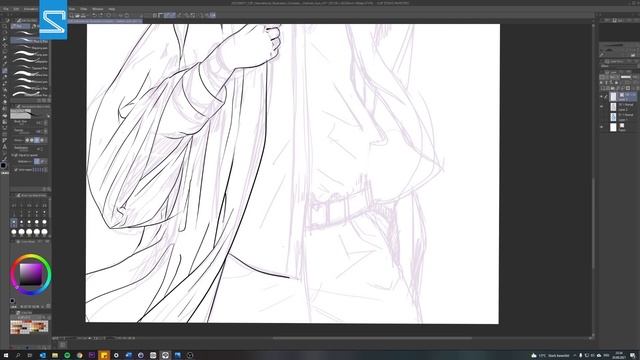The height and width of the screenshot is (360, 640).
Task: Select the Gradient tool
Action: pyautogui.click(x=4, y=122)
